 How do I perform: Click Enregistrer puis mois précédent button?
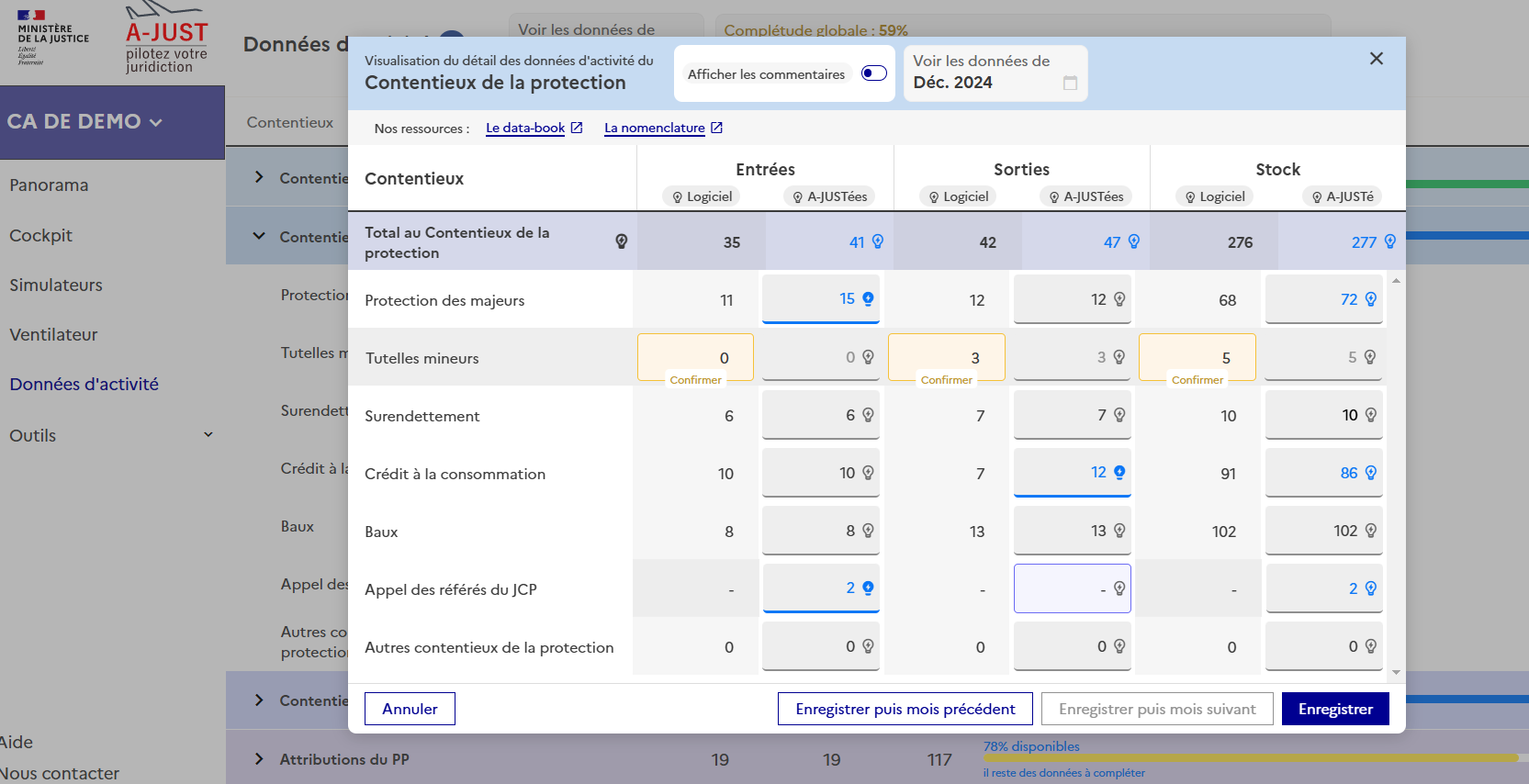pos(905,709)
